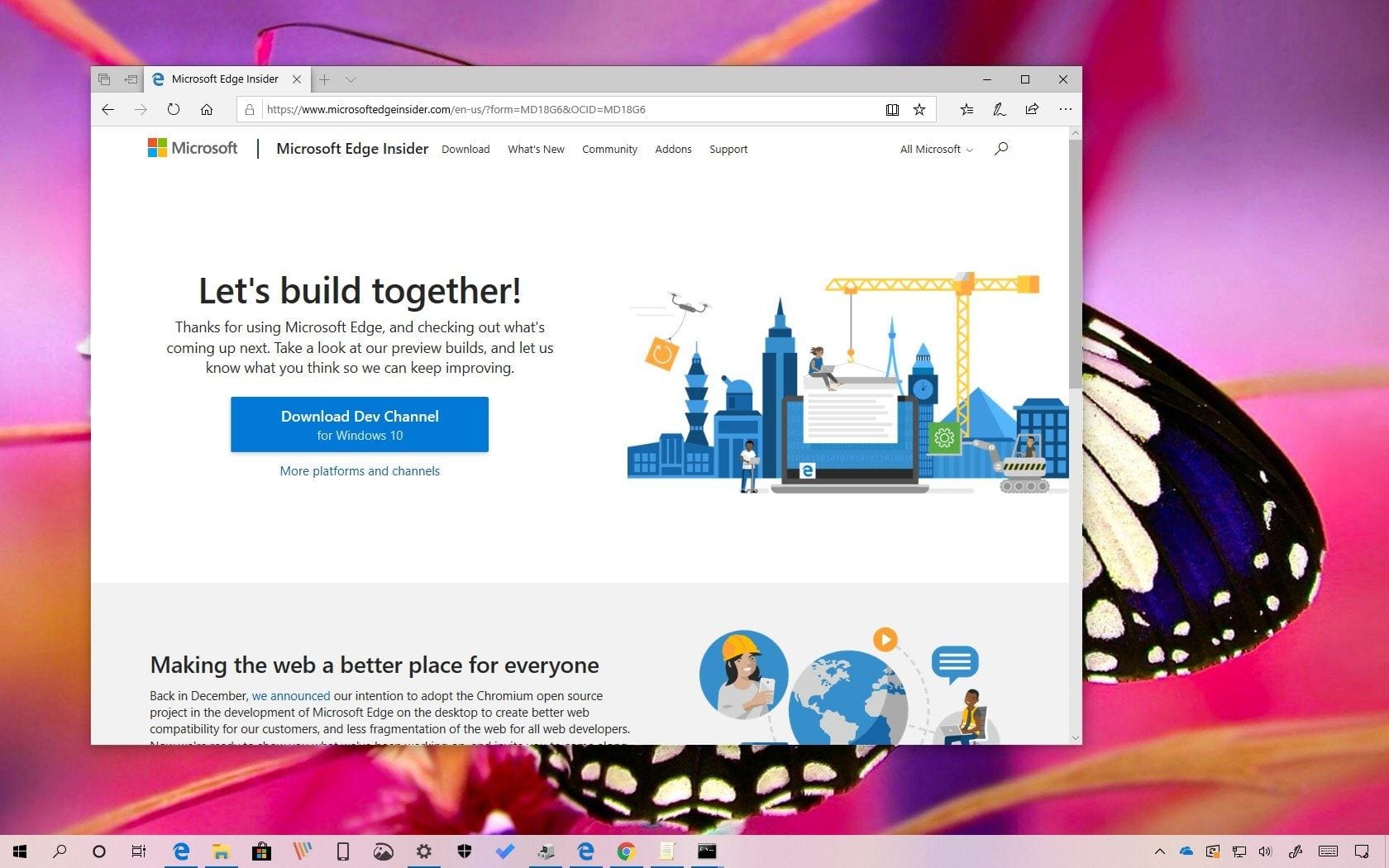Launch Google Chrome from taskbar

point(626,851)
